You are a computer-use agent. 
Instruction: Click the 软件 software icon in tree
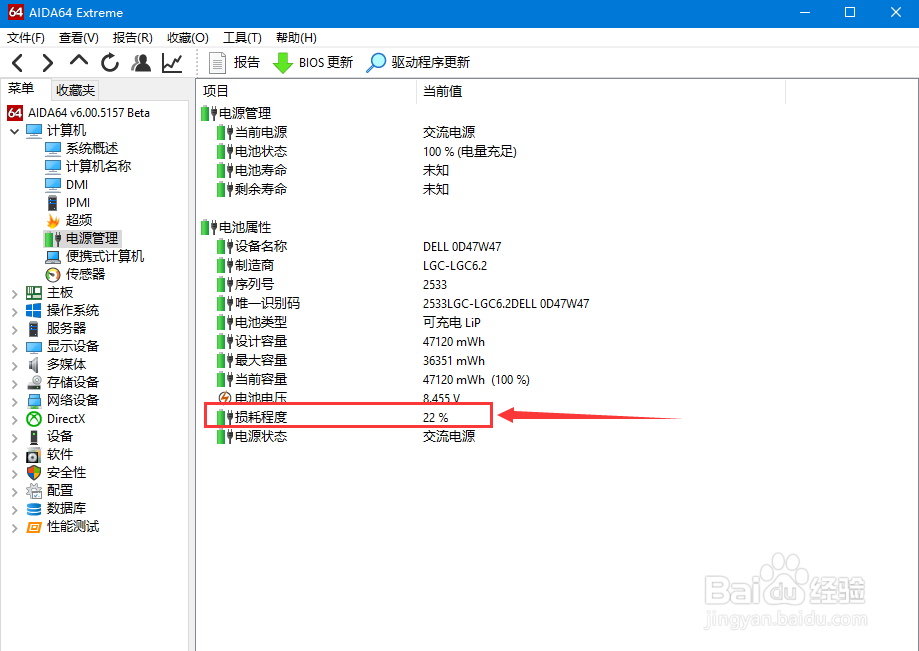point(34,455)
